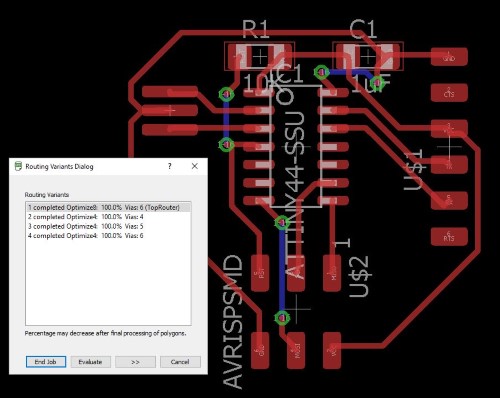Close the Routing Variants Dialog

195,166
